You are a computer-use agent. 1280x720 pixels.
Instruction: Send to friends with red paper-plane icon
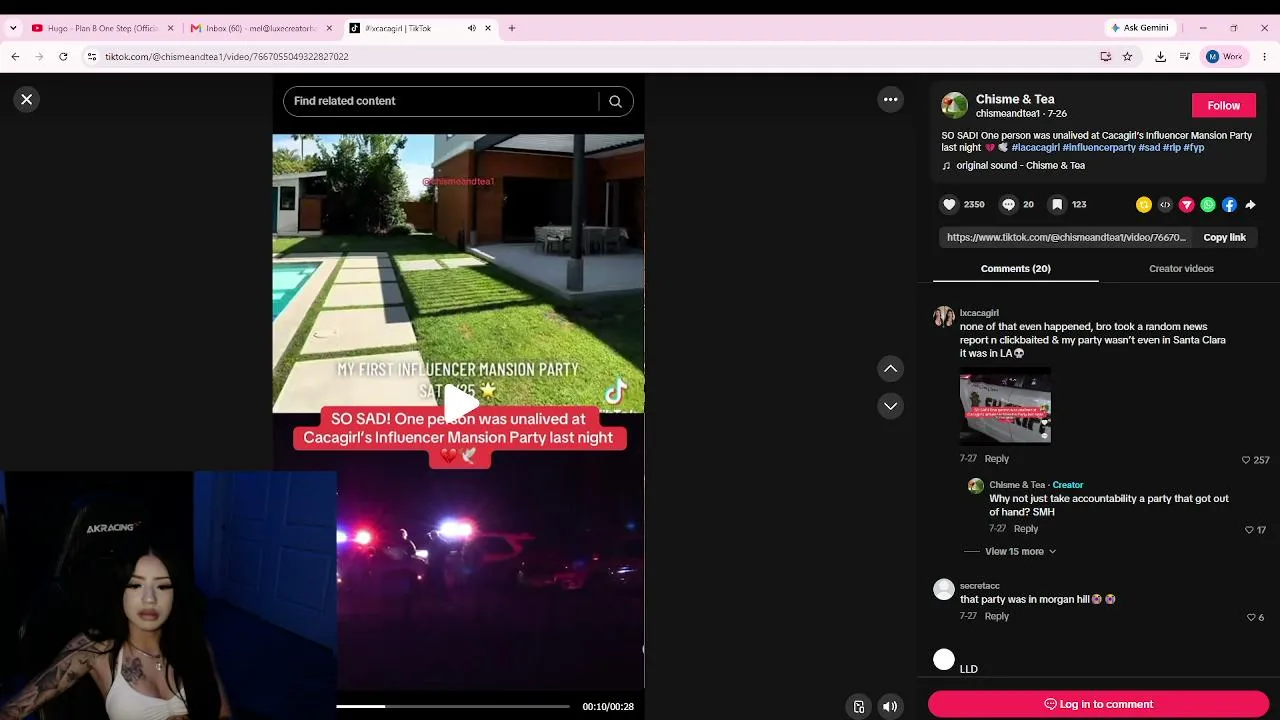coord(1187,205)
